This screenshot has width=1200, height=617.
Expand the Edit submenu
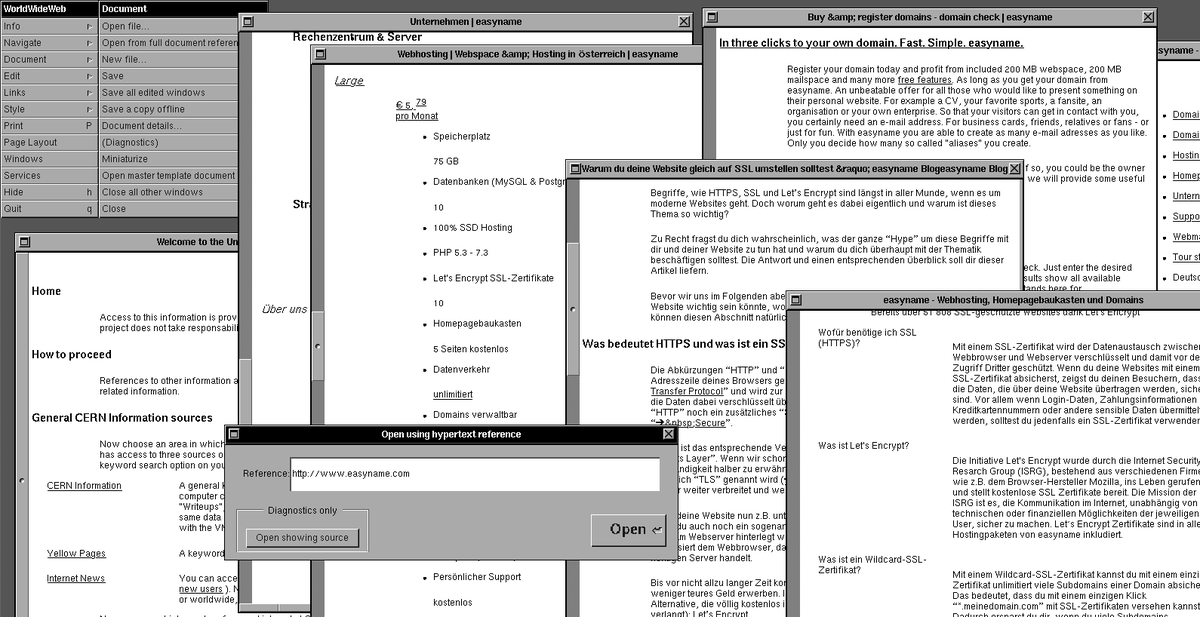tap(49, 76)
